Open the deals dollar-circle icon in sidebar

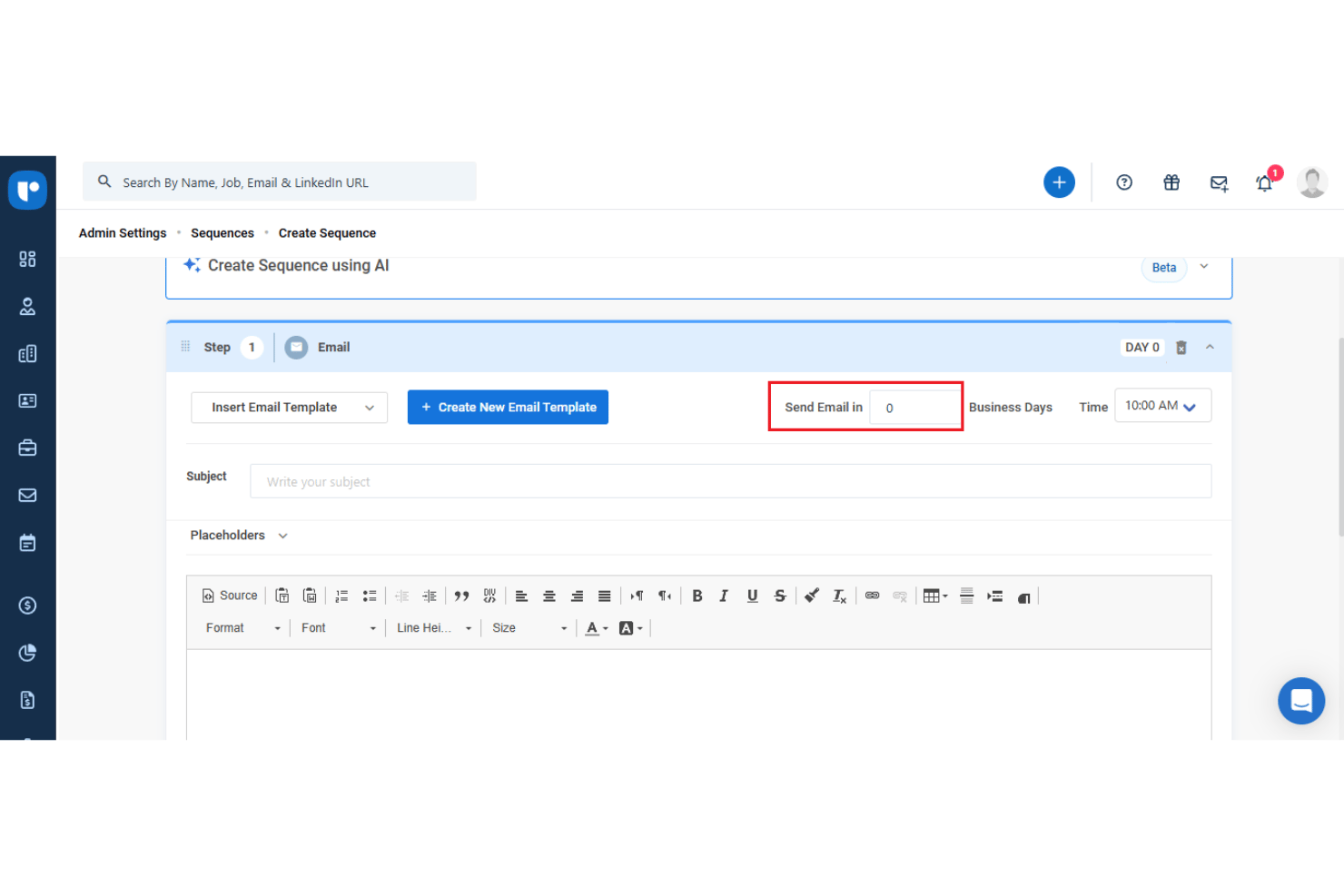coord(27,606)
